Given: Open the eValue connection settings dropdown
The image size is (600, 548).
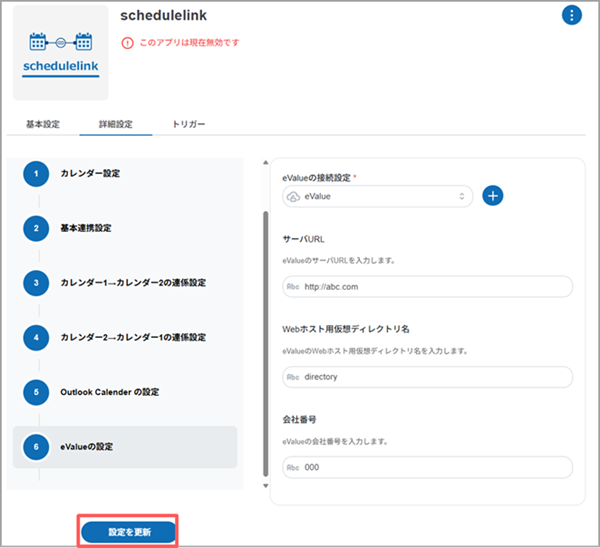Looking at the screenshot, I should pyautogui.click(x=377, y=196).
